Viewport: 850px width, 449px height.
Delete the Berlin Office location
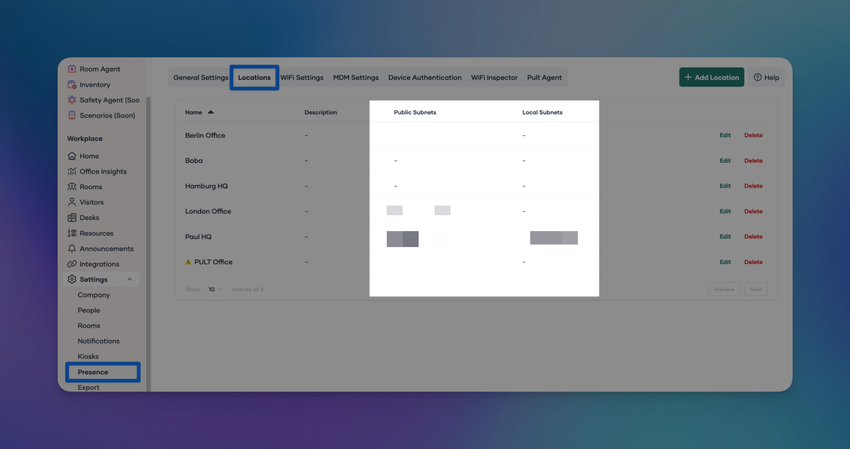[x=753, y=135]
